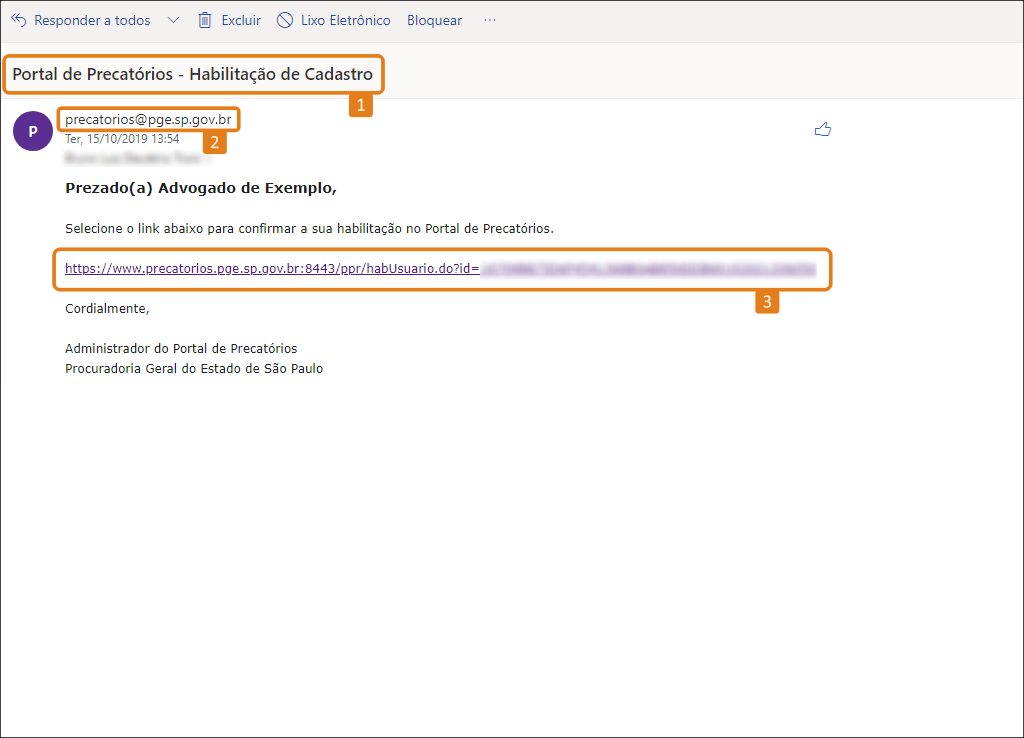Click the blurred recipient name line
This screenshot has width=1024, height=738.
(x=136, y=158)
